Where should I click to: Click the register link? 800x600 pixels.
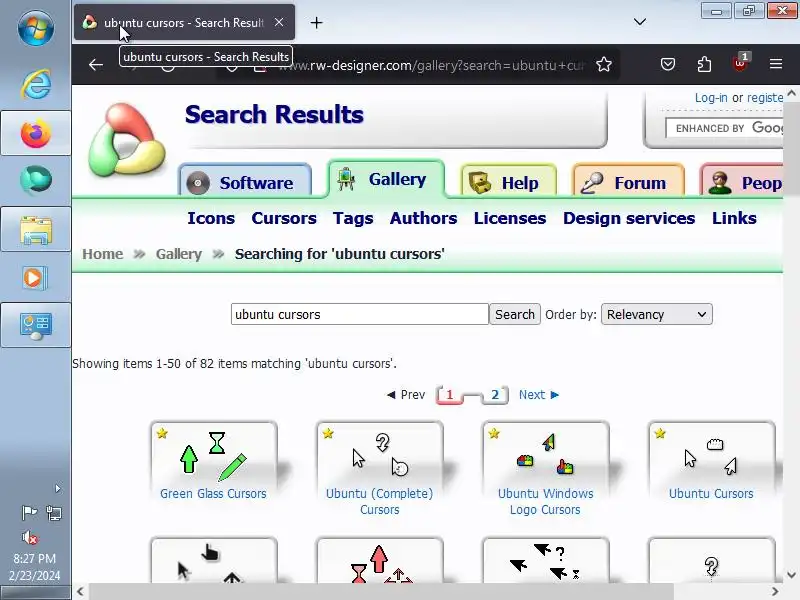click(765, 97)
